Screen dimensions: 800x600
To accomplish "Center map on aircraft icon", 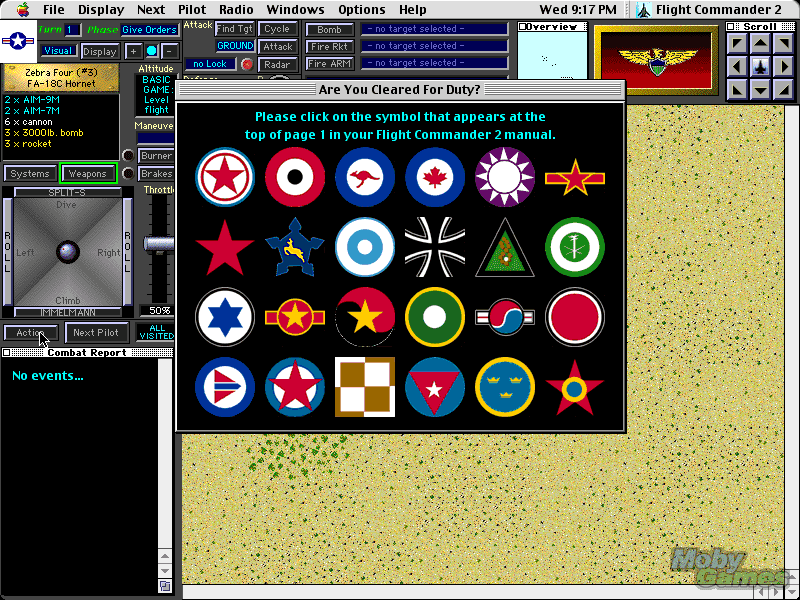I will coord(760,67).
